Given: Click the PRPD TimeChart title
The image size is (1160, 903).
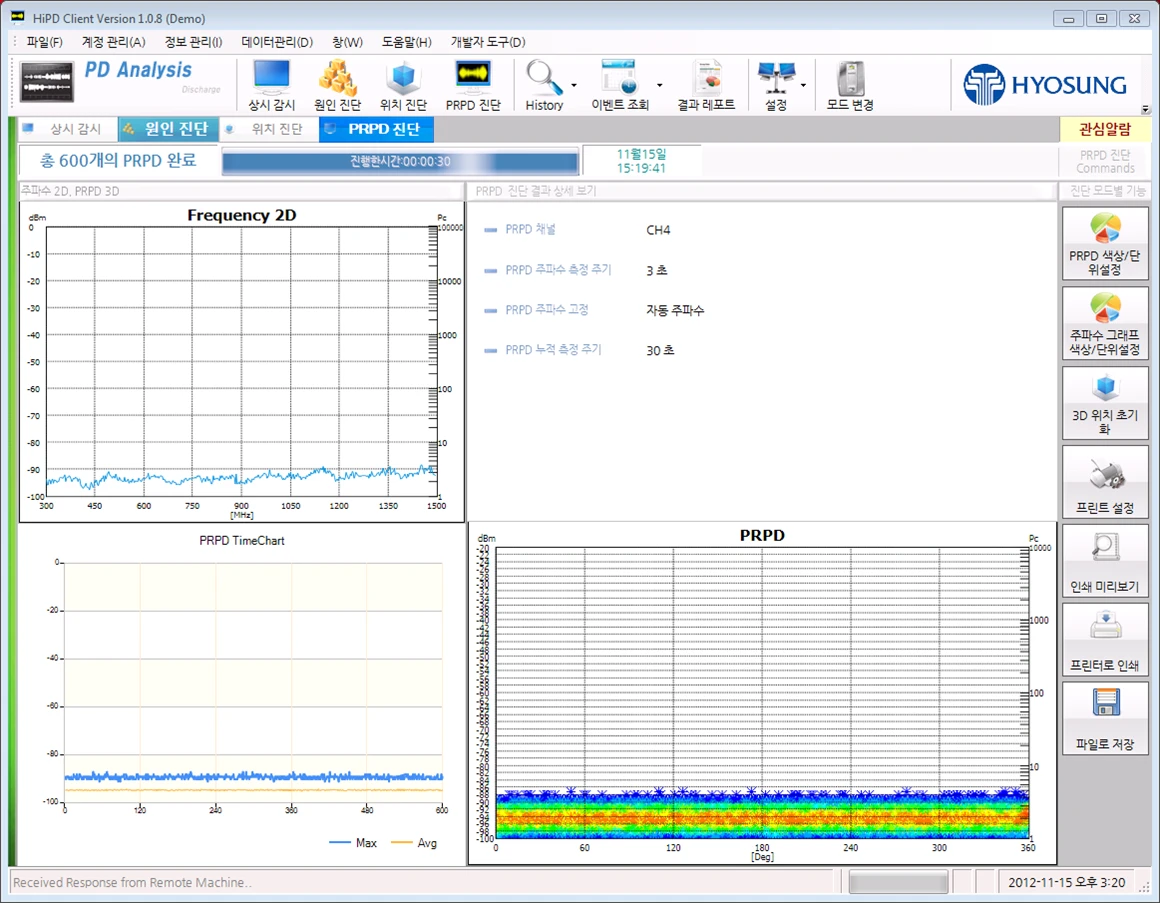Looking at the screenshot, I should 242,541.
